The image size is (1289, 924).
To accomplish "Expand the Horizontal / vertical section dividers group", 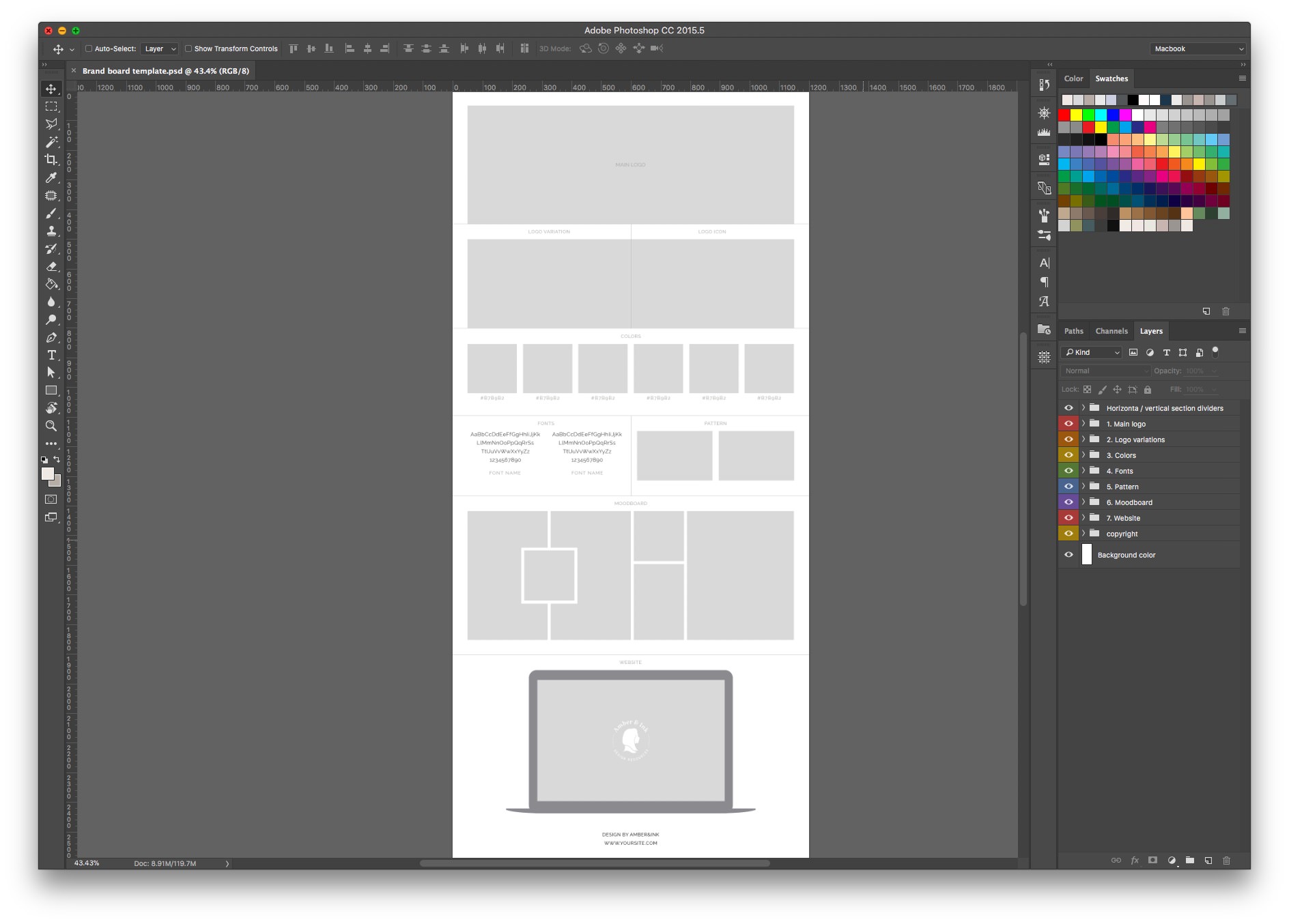I will (x=1083, y=408).
